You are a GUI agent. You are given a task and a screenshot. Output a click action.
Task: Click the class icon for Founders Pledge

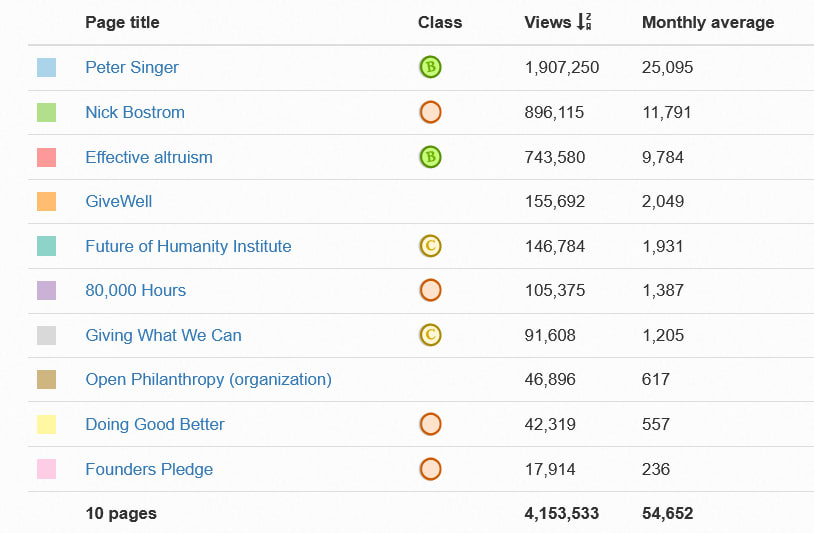click(430, 469)
